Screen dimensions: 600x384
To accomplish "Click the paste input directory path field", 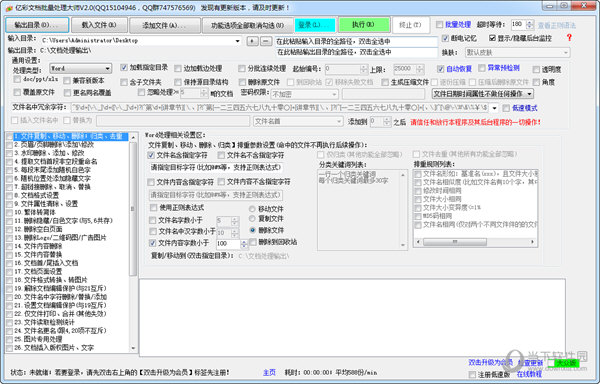I will tap(356, 41).
